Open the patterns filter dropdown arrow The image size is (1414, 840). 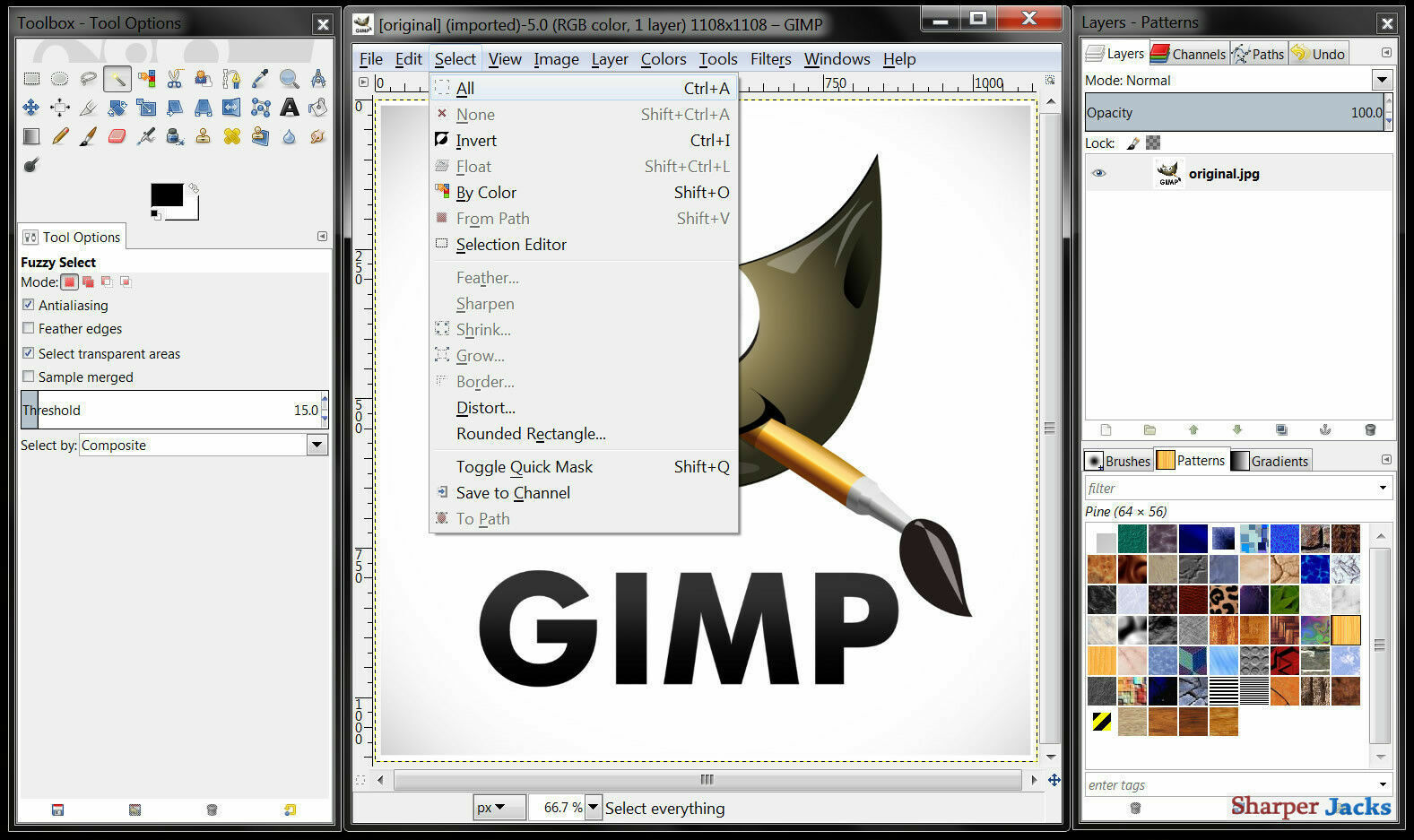coord(1383,488)
